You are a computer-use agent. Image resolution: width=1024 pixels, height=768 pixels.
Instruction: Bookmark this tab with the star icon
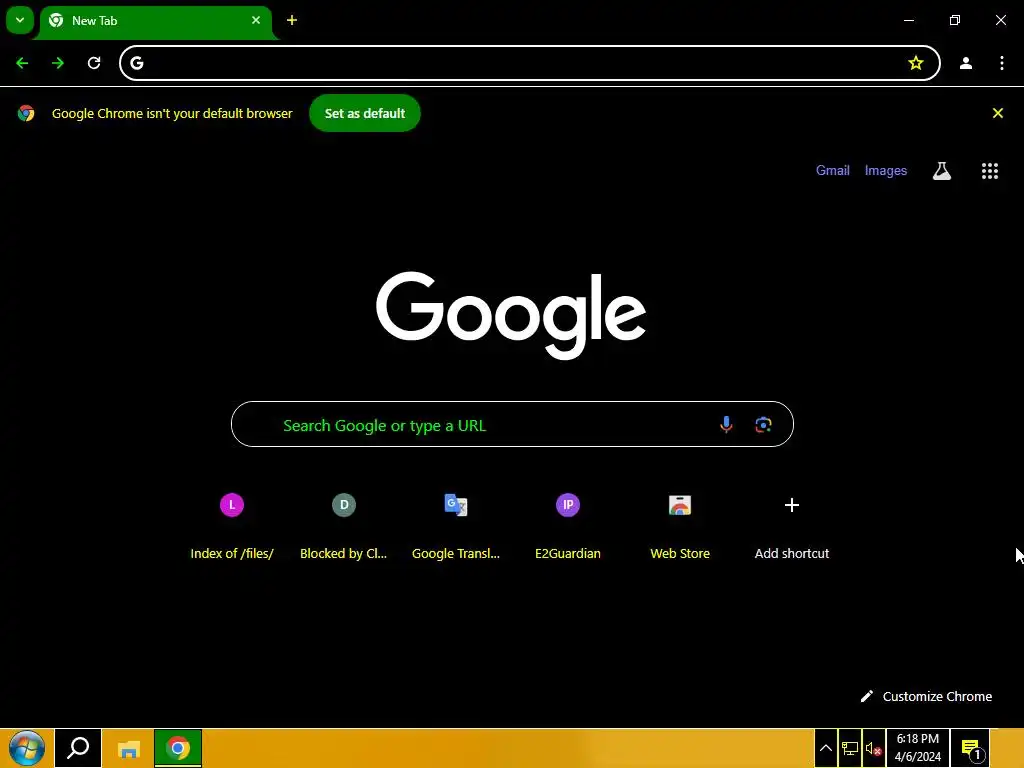(x=916, y=63)
